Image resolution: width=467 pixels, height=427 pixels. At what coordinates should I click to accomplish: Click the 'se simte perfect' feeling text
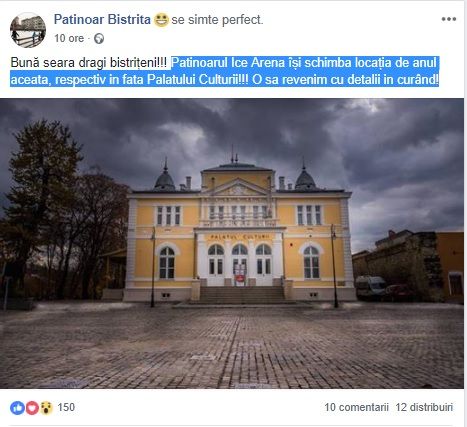pos(217,20)
